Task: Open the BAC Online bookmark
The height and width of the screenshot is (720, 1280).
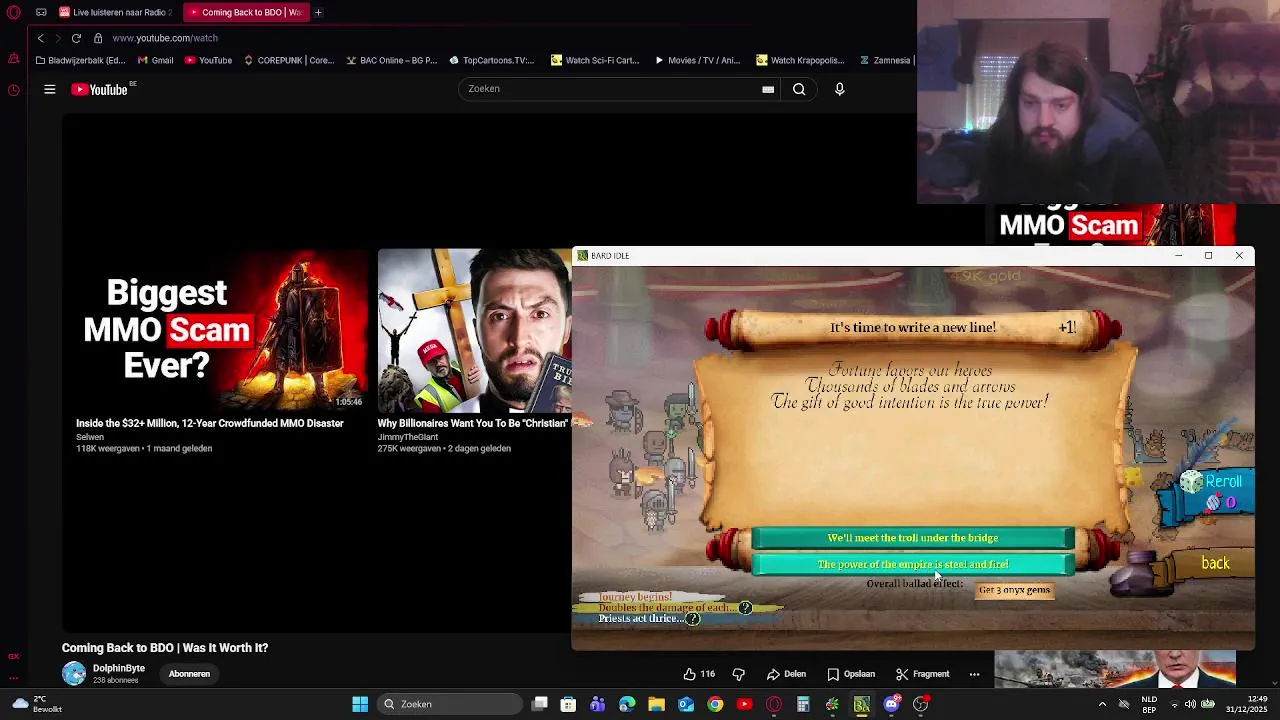Action: [x=391, y=60]
